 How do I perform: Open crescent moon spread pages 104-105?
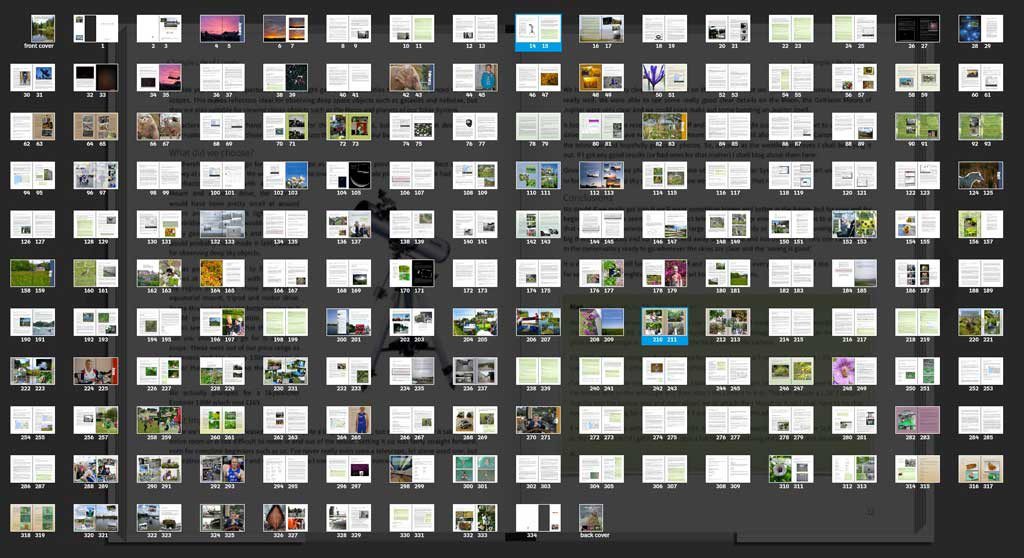pyautogui.click(x=348, y=176)
